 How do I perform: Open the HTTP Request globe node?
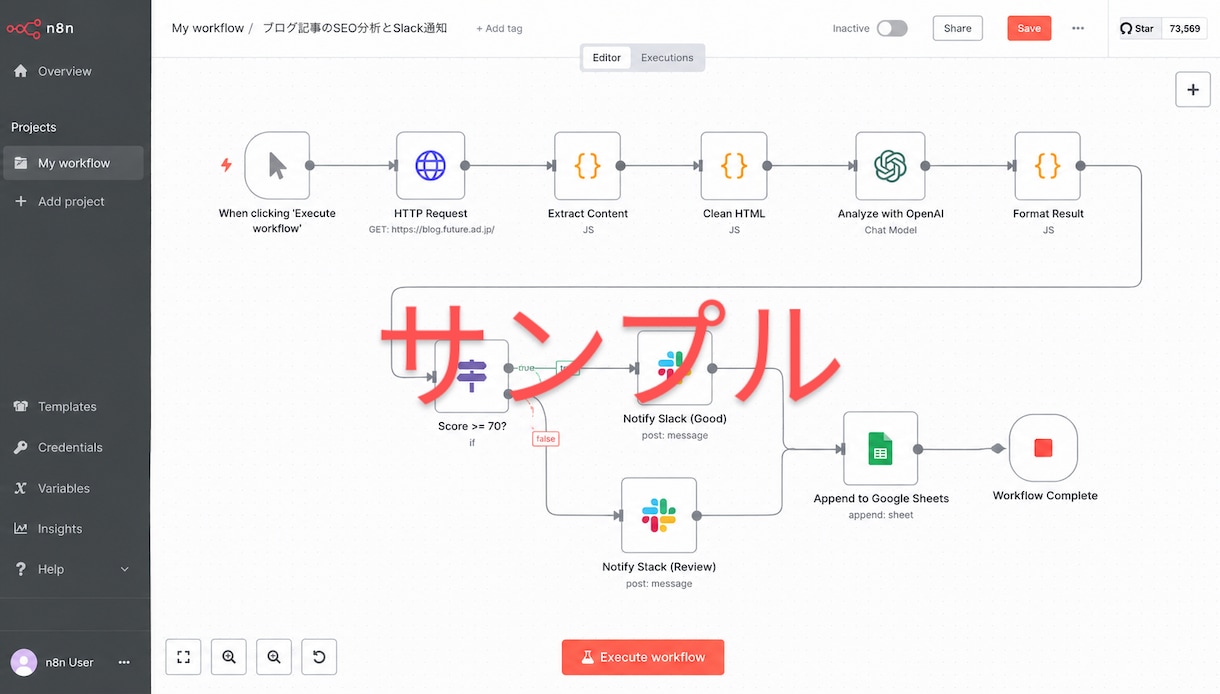point(430,165)
